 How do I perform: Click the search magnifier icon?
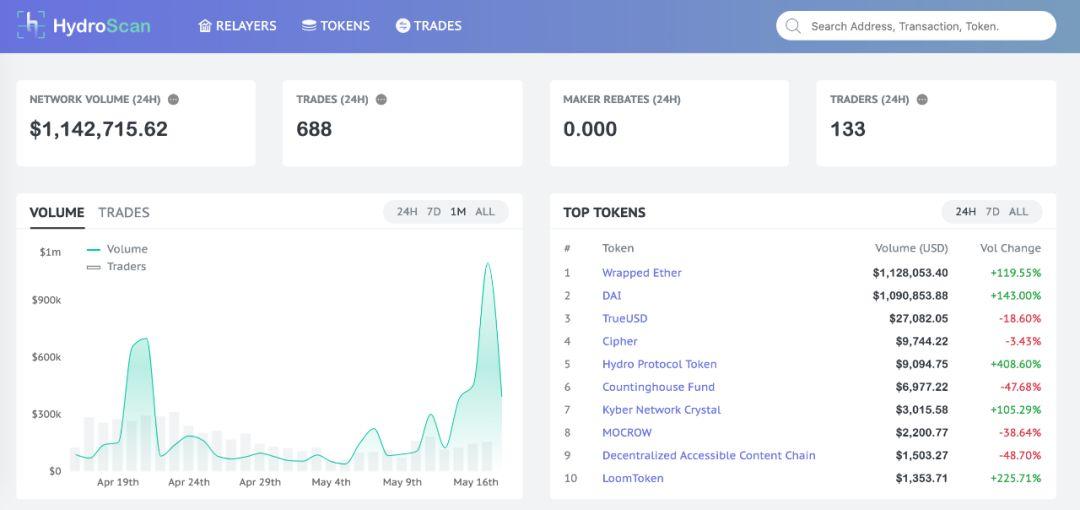793,26
